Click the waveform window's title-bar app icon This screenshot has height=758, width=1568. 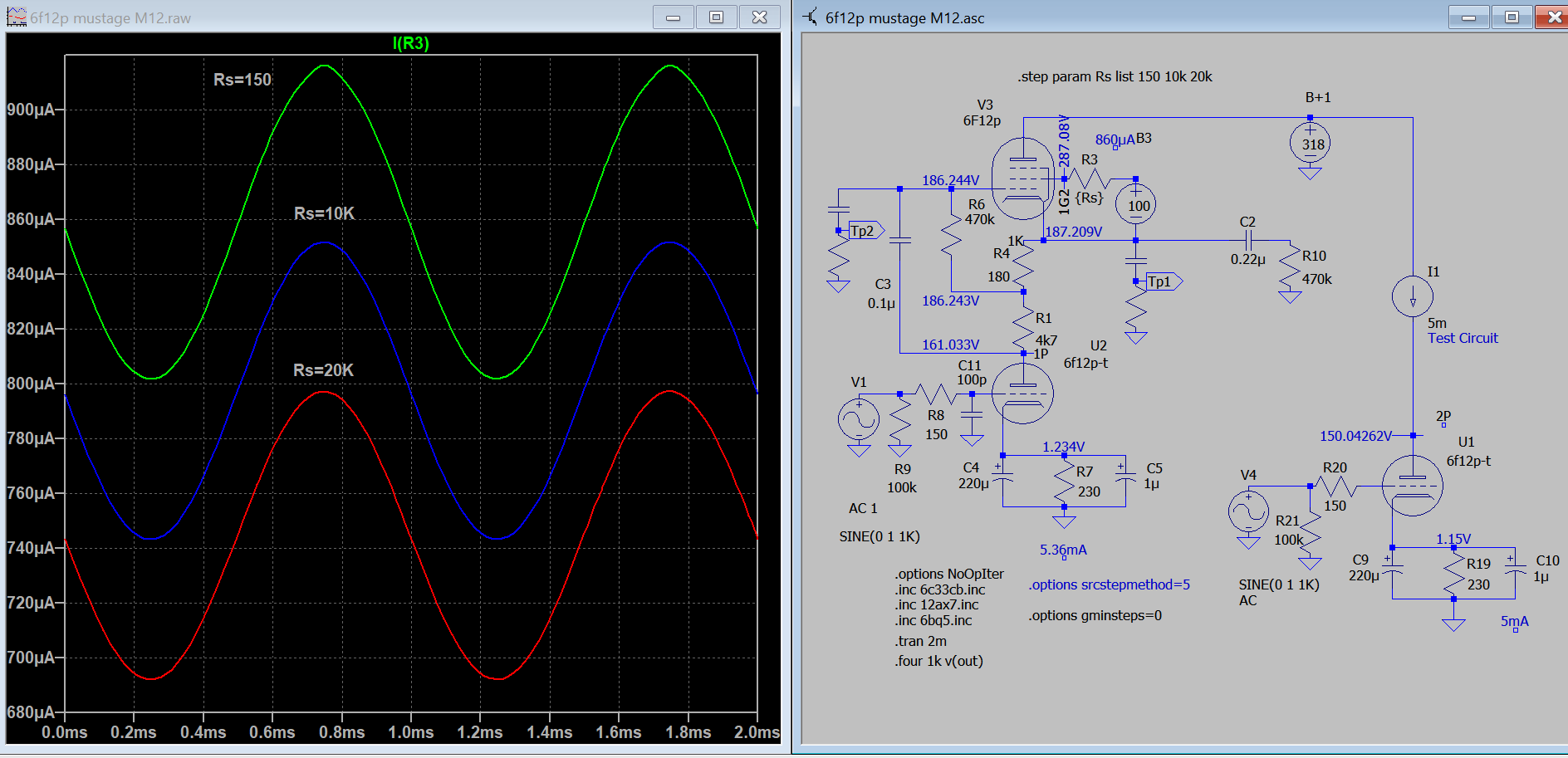point(17,17)
